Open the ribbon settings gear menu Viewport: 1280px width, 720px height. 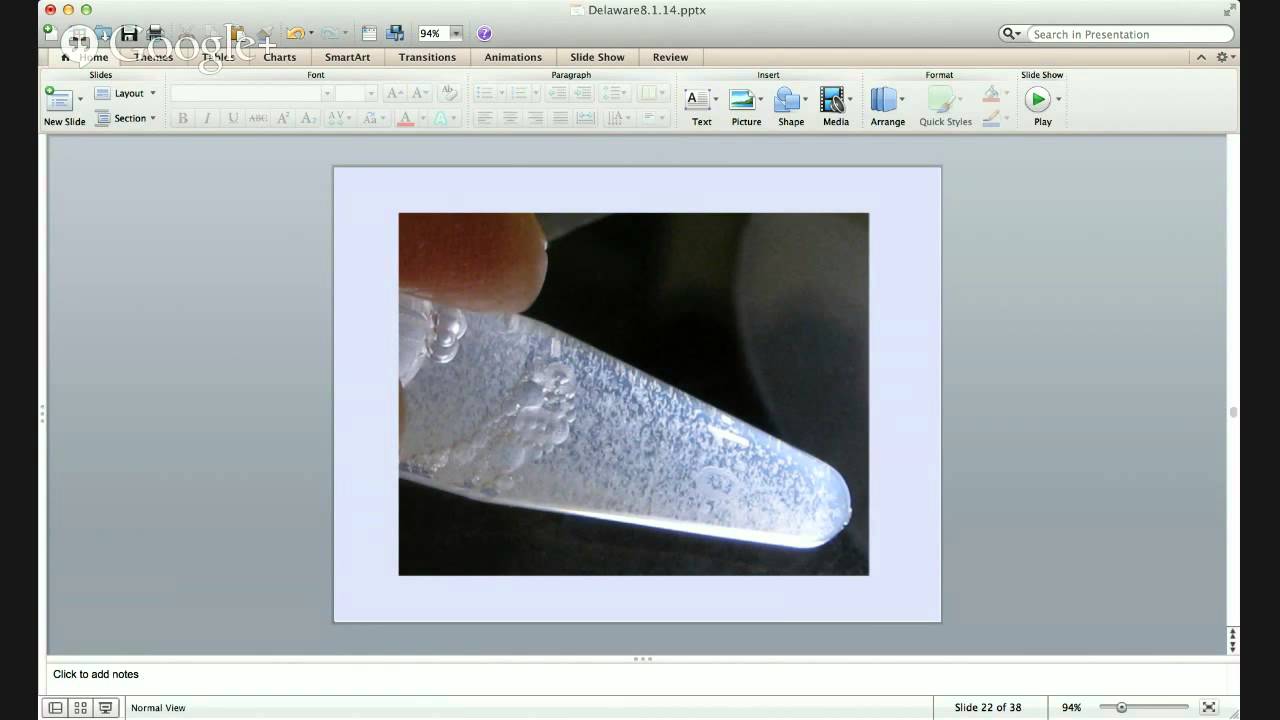1224,57
